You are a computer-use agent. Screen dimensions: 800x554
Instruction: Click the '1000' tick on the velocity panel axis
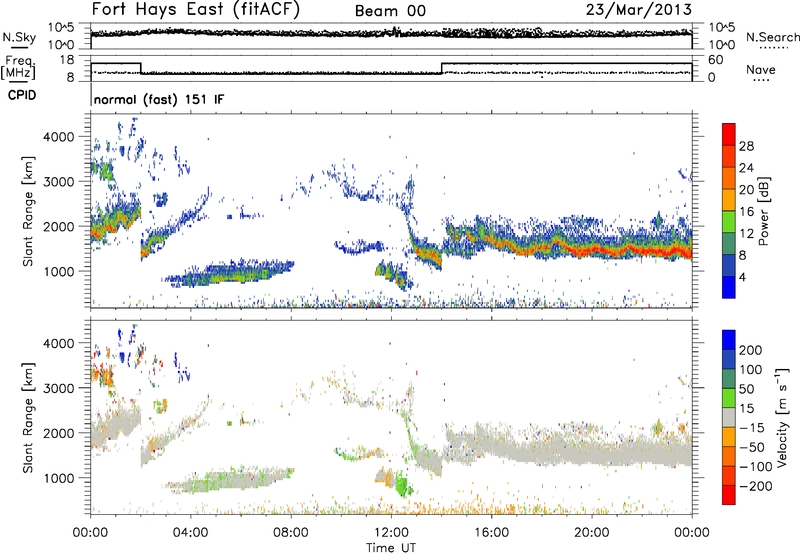pos(58,478)
